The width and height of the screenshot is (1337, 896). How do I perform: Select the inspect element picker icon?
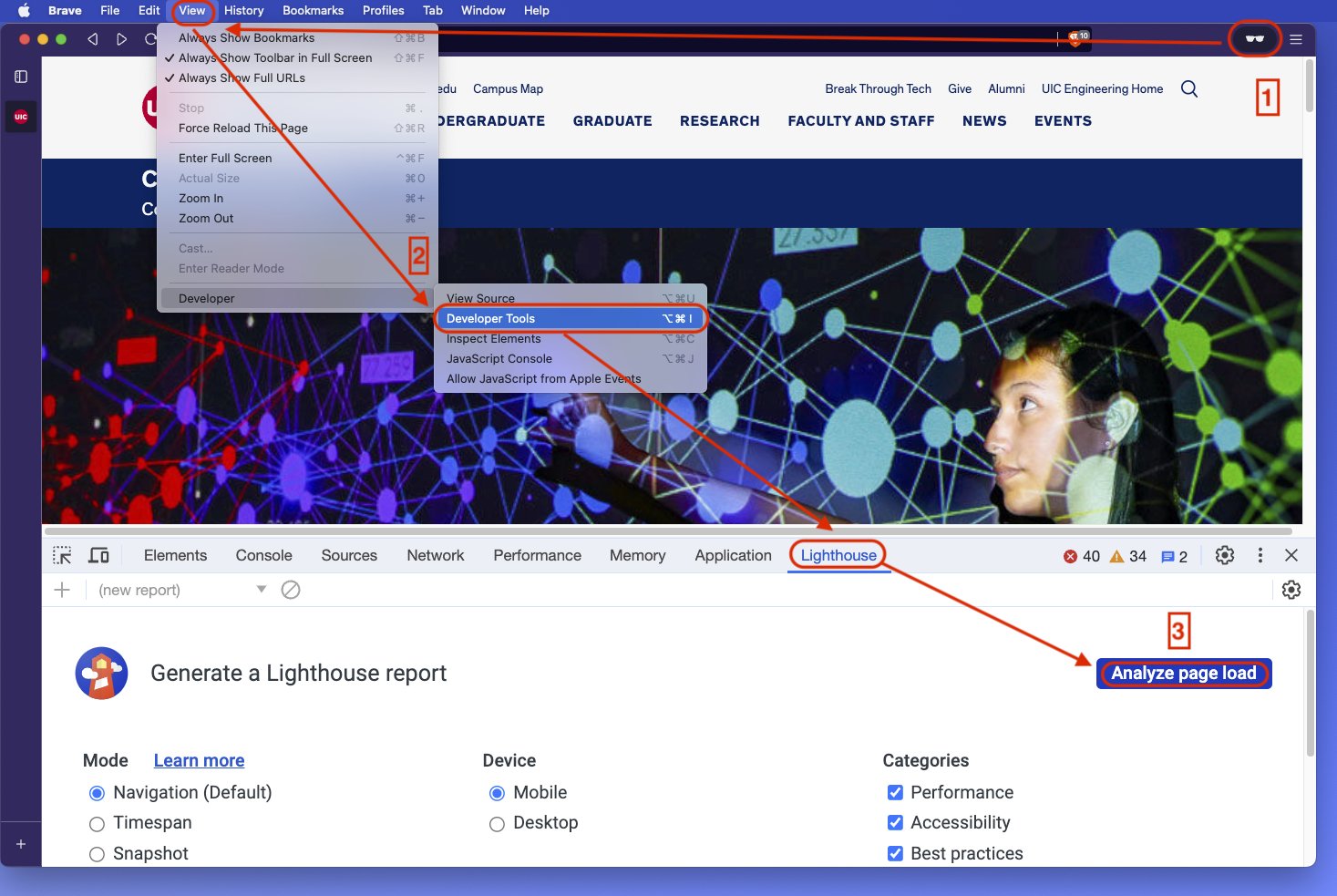pos(62,555)
